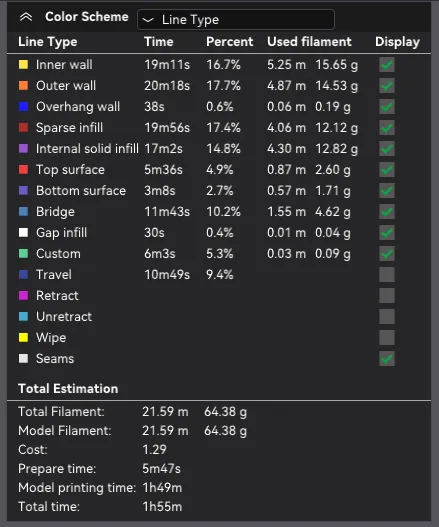Click the magenta Retract color swatch

click(x=24, y=295)
